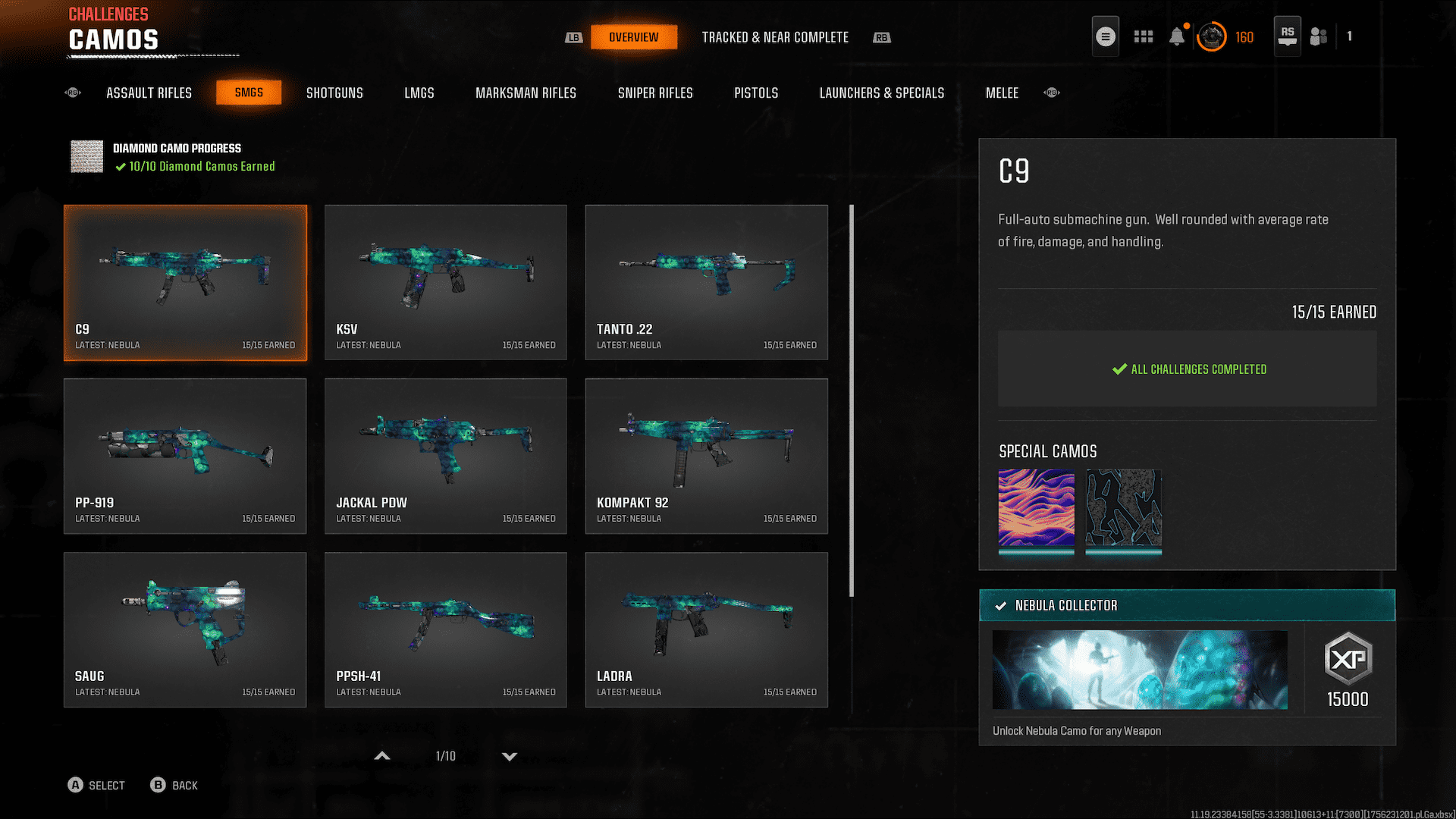Open the apps grid icon
This screenshot has height=819, width=1456.
click(1143, 36)
